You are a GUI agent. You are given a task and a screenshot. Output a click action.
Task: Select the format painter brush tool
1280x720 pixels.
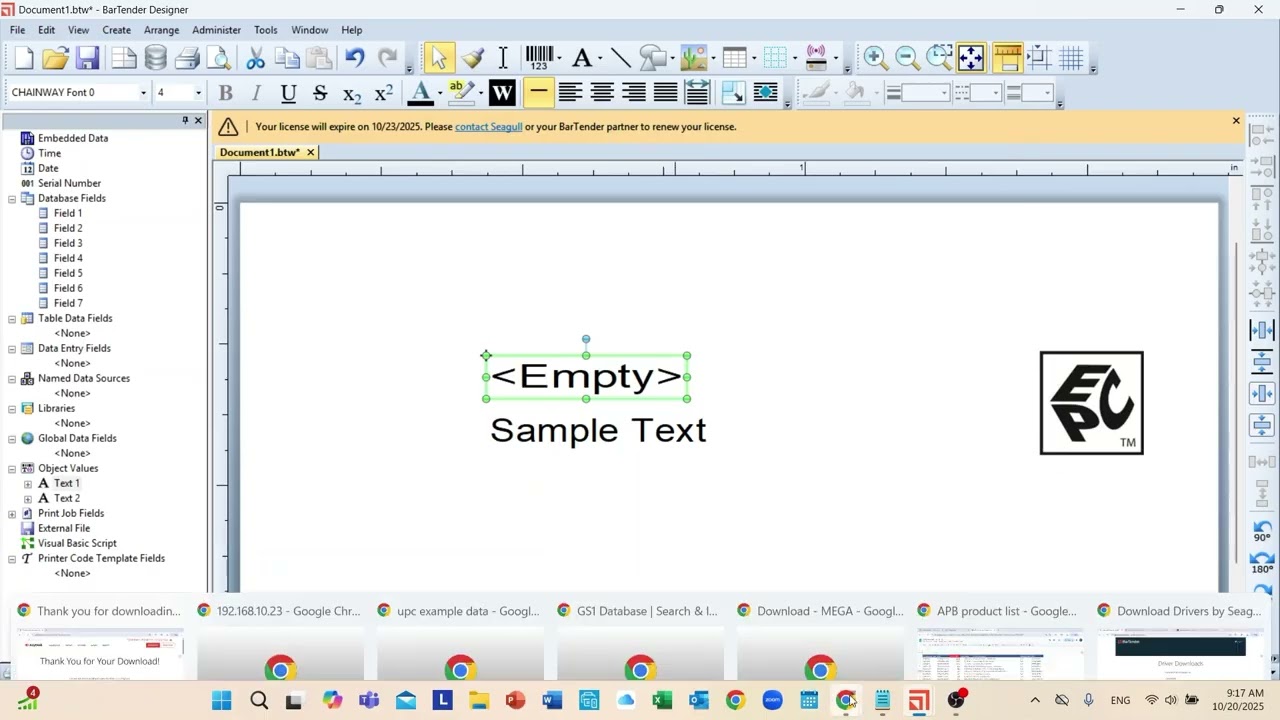click(x=473, y=58)
